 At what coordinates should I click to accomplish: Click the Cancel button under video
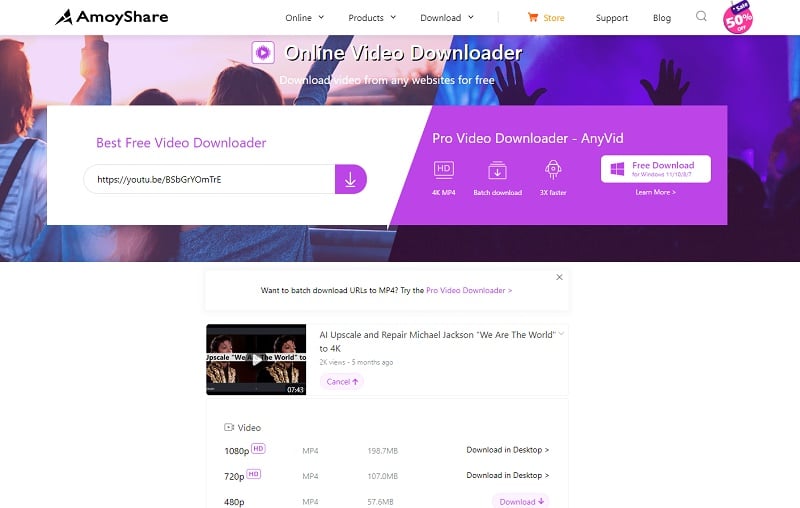pos(341,382)
